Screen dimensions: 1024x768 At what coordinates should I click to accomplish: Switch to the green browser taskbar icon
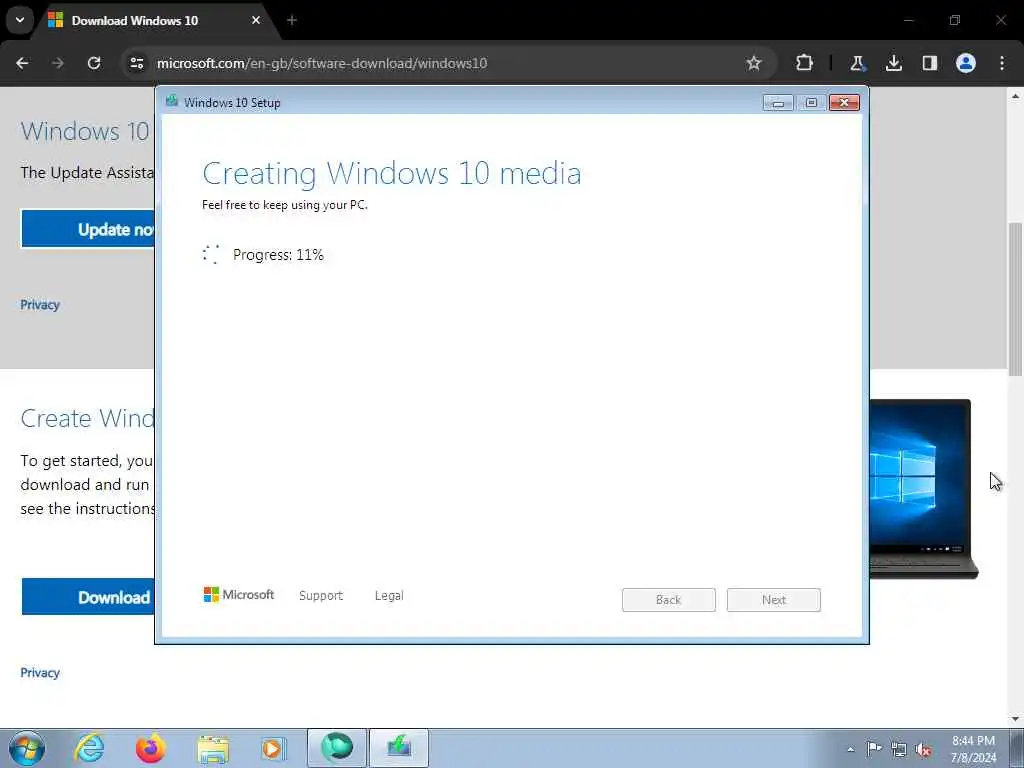coord(336,748)
